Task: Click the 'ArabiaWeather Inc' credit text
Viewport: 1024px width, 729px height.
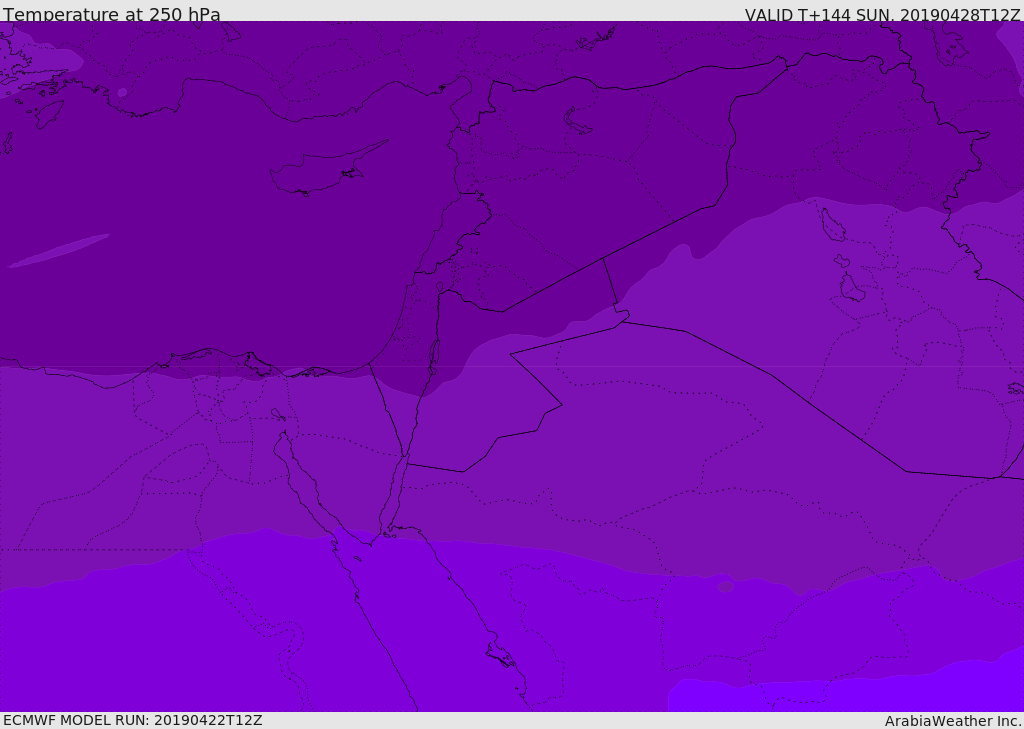Action: [952, 721]
